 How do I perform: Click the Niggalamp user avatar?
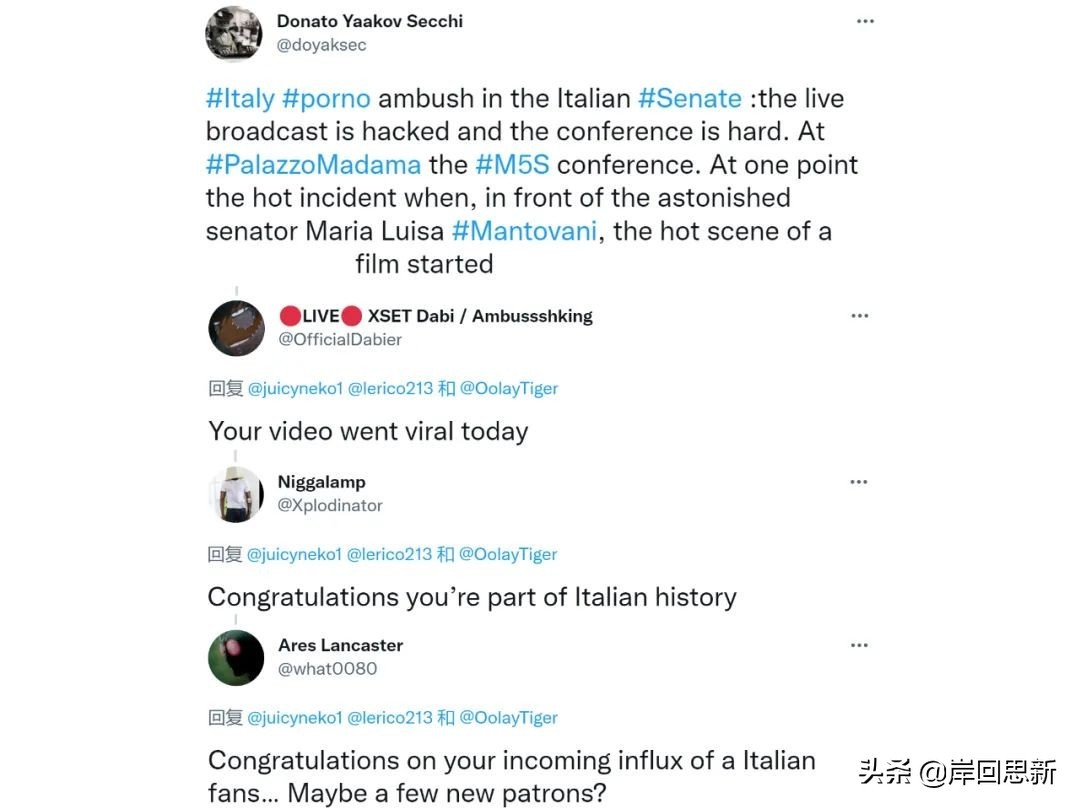tap(236, 494)
